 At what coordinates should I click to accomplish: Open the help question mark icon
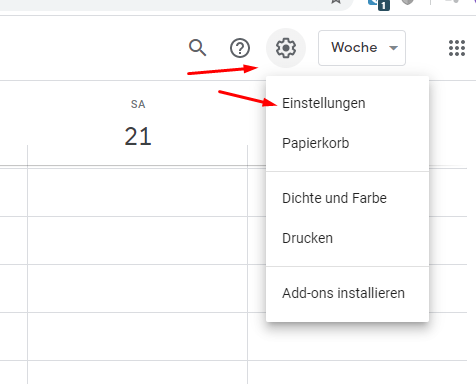tap(240, 48)
